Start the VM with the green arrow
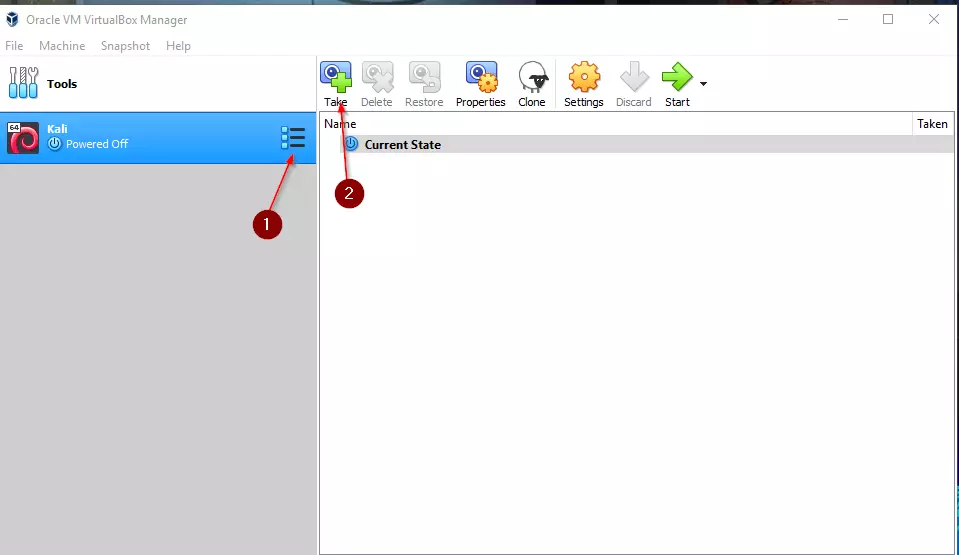 677,77
